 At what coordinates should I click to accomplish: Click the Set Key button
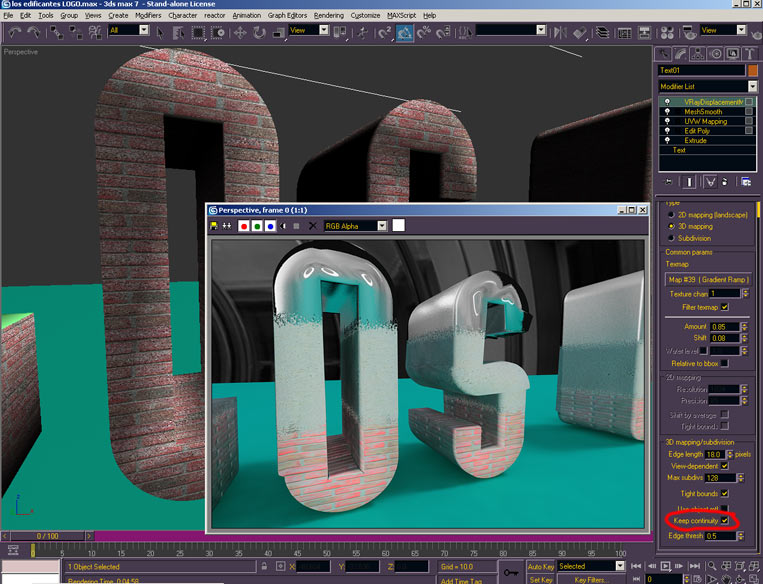541,580
